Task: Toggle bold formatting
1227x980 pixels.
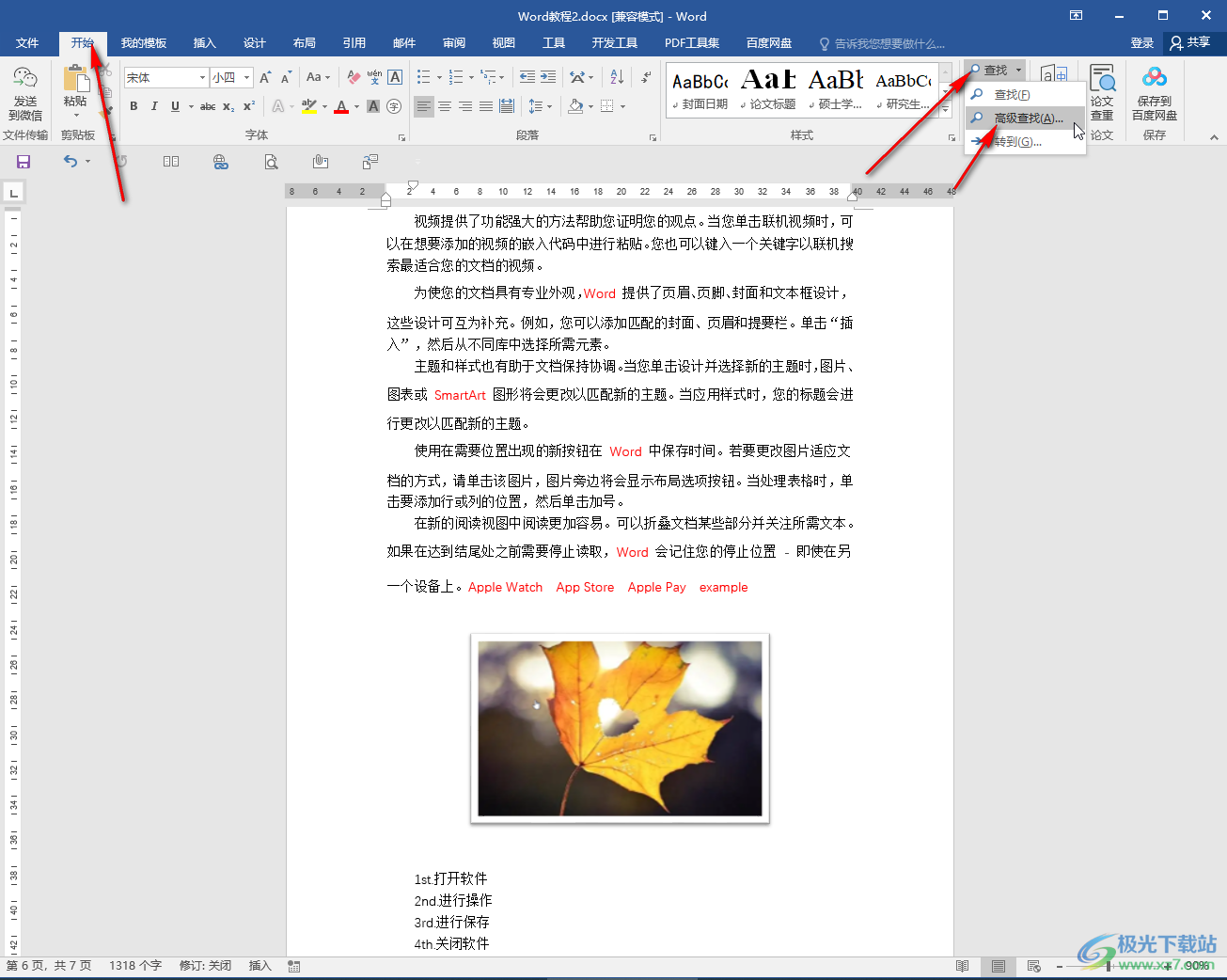Action: [x=134, y=106]
